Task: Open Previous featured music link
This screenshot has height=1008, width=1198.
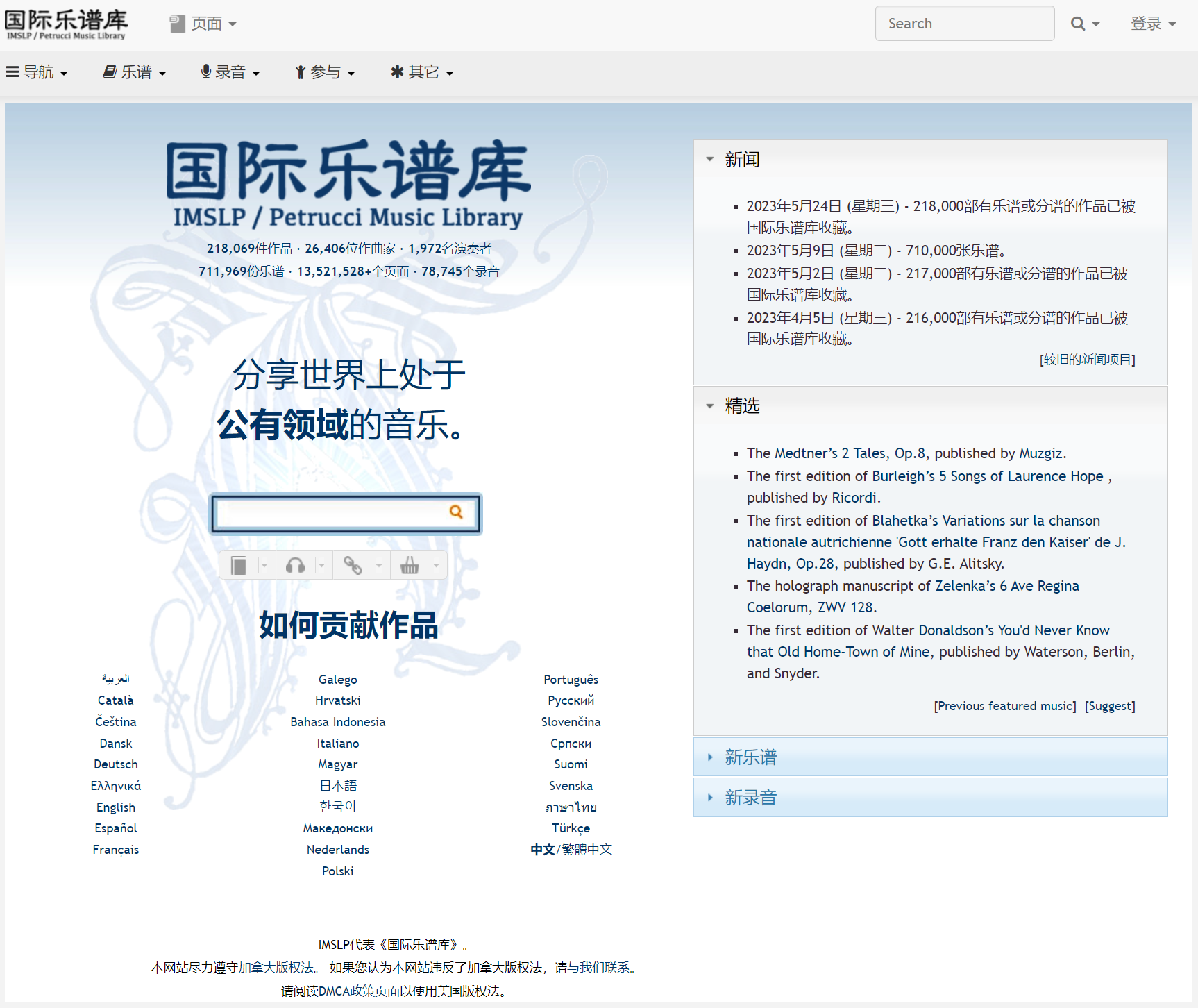Action: (1005, 706)
